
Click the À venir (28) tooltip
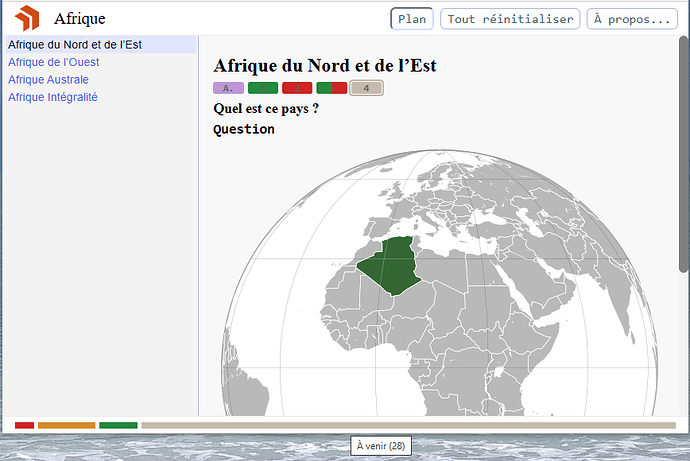(381, 446)
